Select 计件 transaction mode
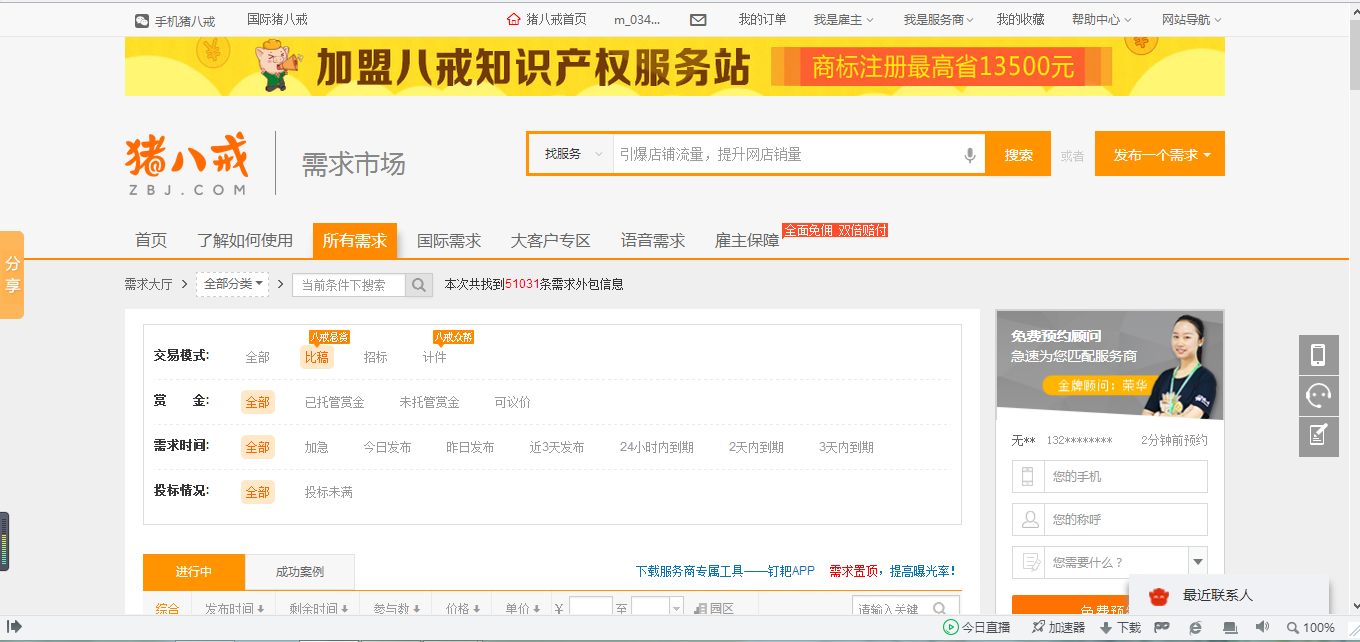This screenshot has width=1360, height=642. (x=434, y=357)
